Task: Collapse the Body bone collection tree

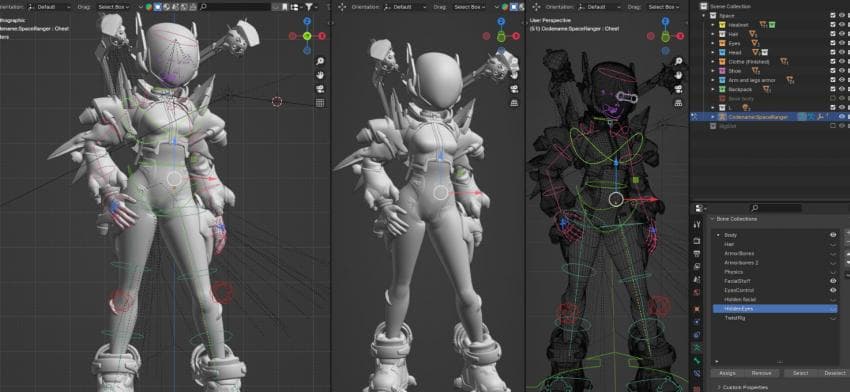Action: coord(718,235)
